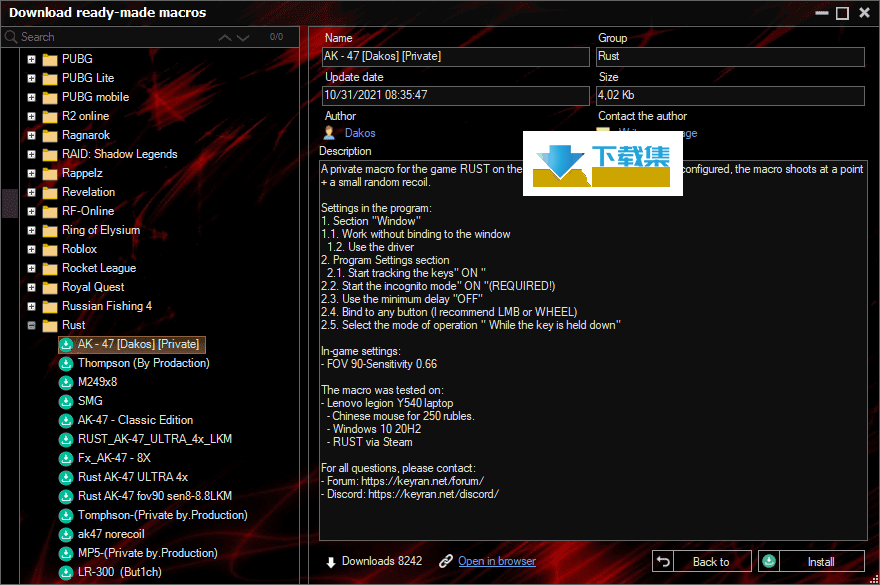Click the download icon for AK-47 - Classic Edition
The height and width of the screenshot is (585, 880).
click(x=66, y=421)
